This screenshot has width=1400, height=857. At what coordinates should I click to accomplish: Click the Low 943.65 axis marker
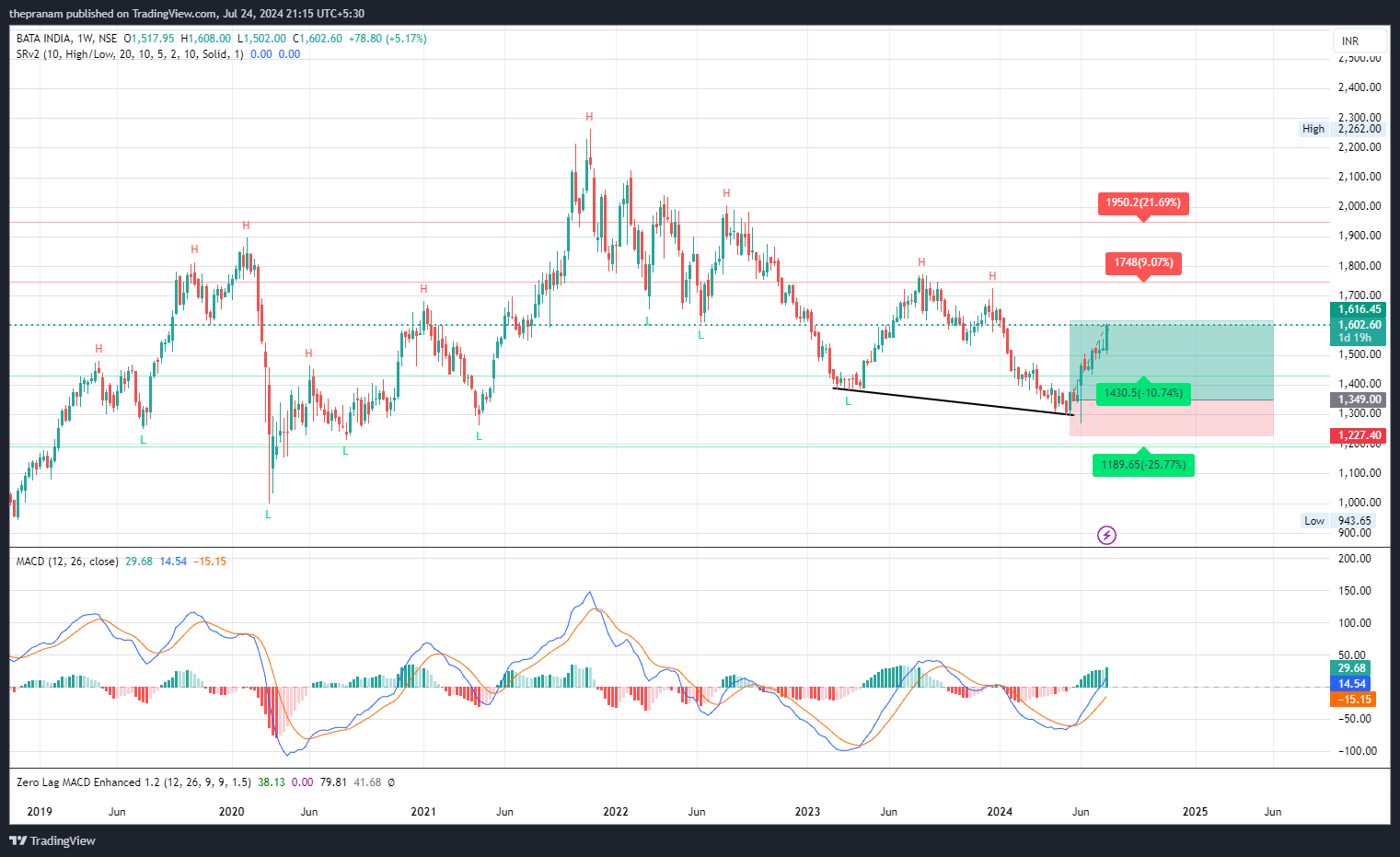(1338, 521)
